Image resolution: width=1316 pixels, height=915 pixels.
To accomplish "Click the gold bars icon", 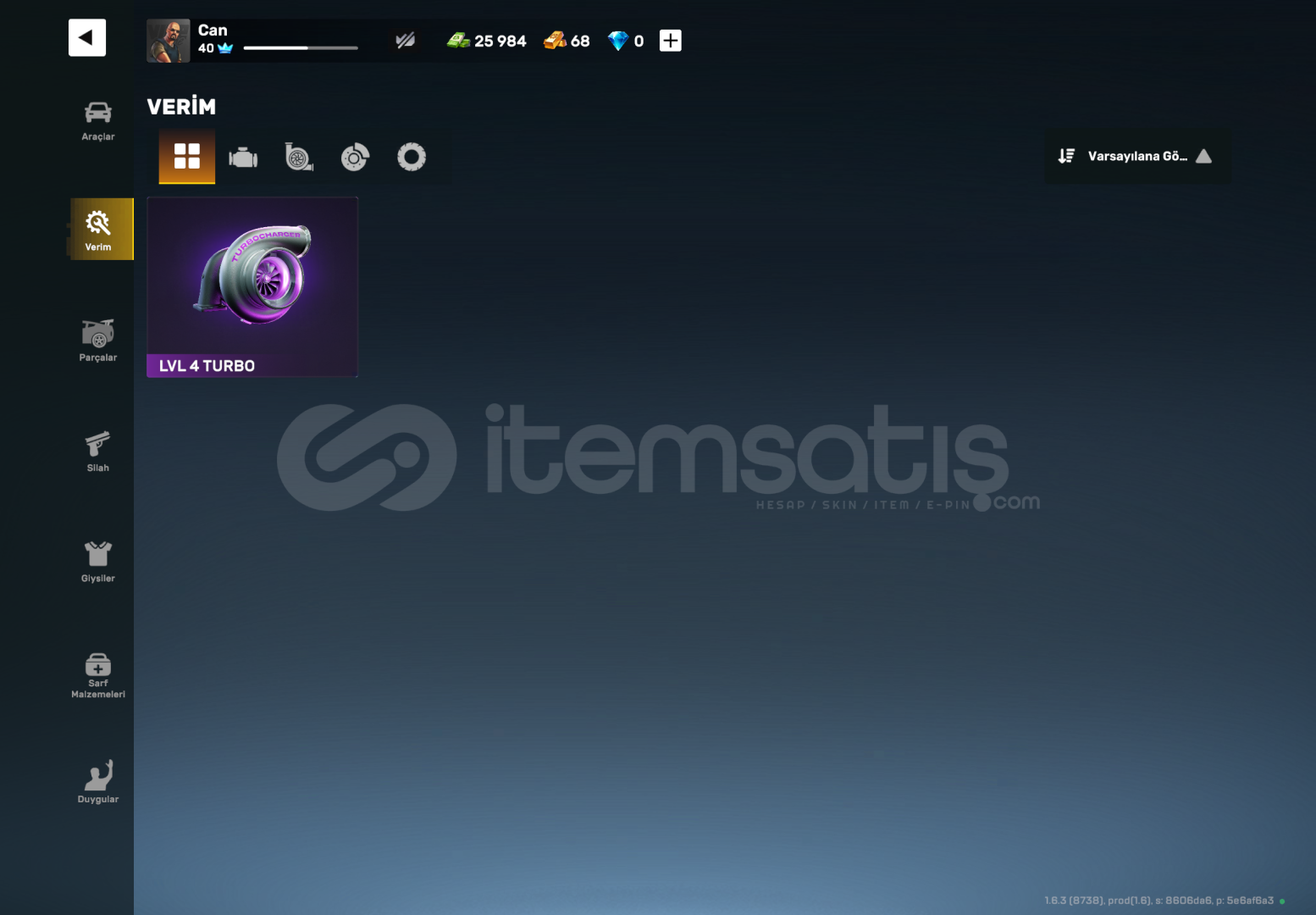I will coord(555,41).
